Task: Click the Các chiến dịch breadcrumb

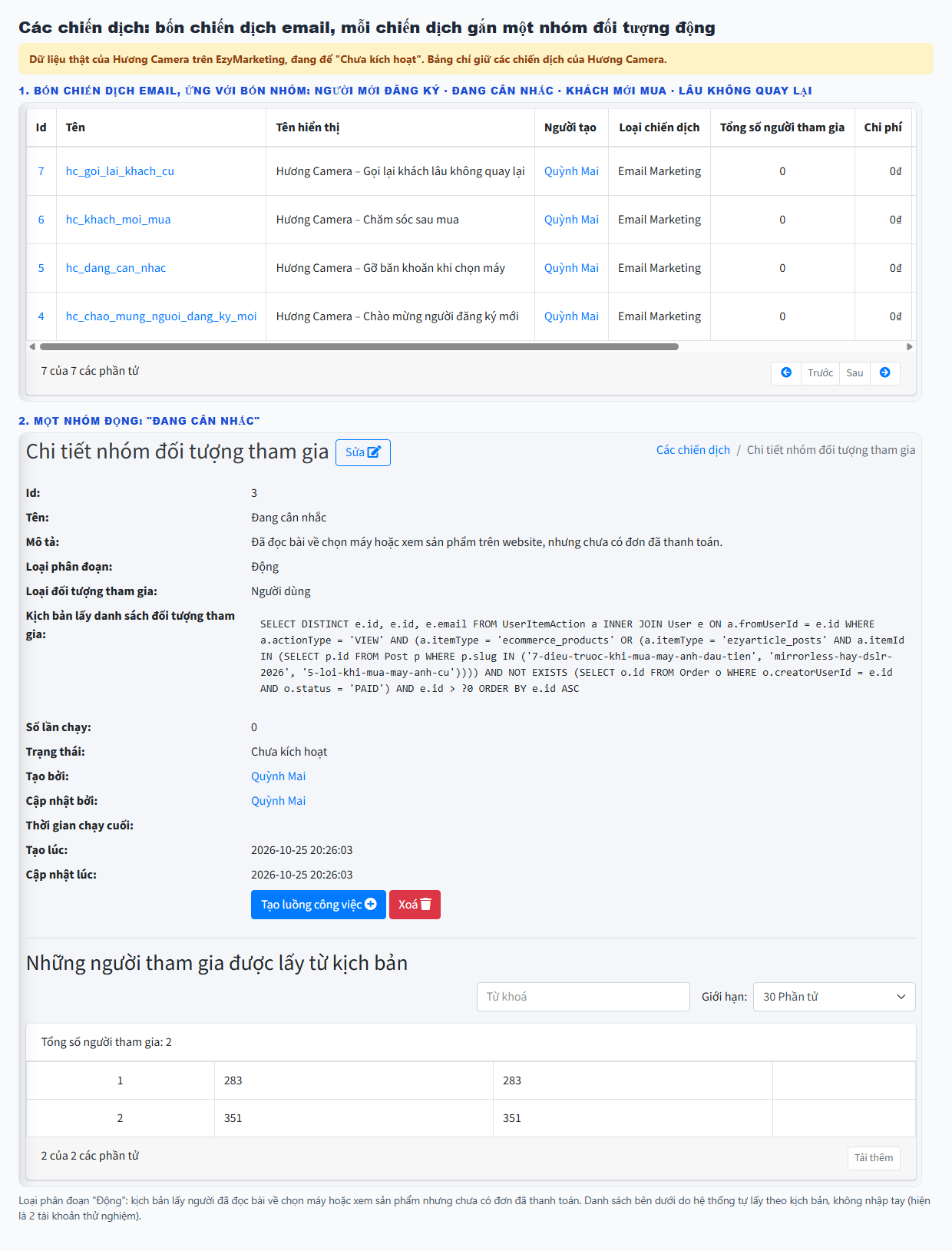Action: point(693,450)
